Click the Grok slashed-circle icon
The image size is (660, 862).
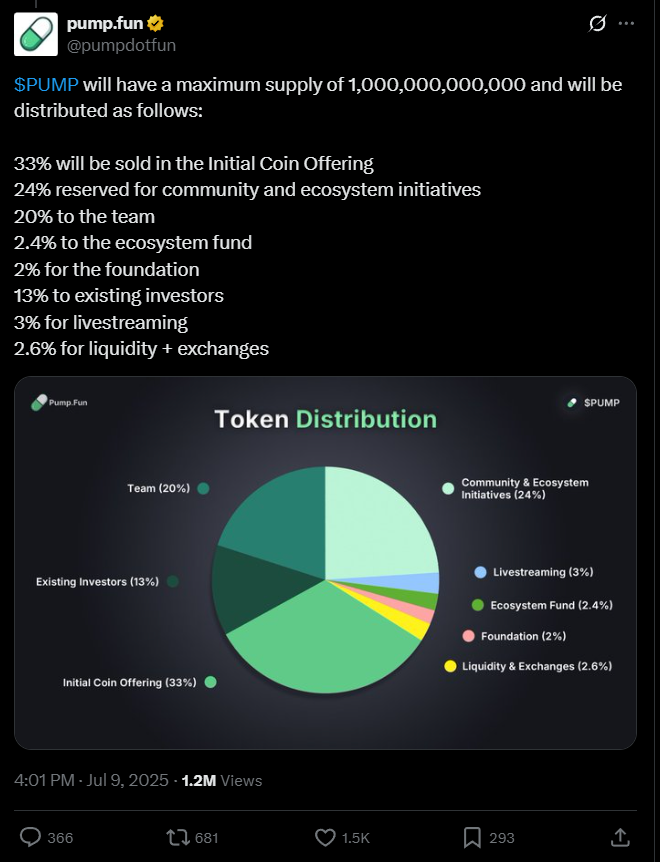(x=597, y=24)
